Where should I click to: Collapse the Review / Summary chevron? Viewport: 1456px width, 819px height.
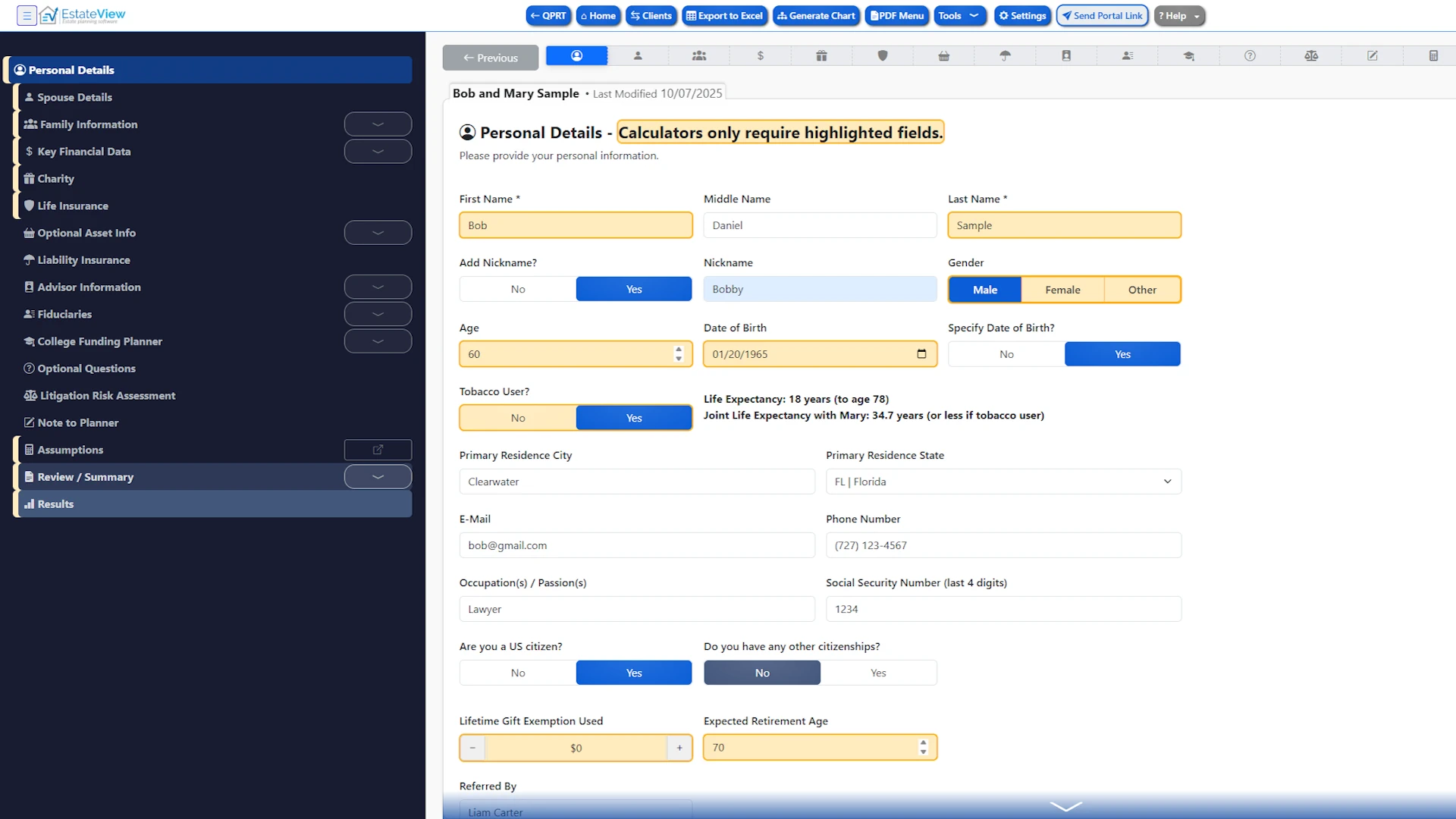click(378, 476)
